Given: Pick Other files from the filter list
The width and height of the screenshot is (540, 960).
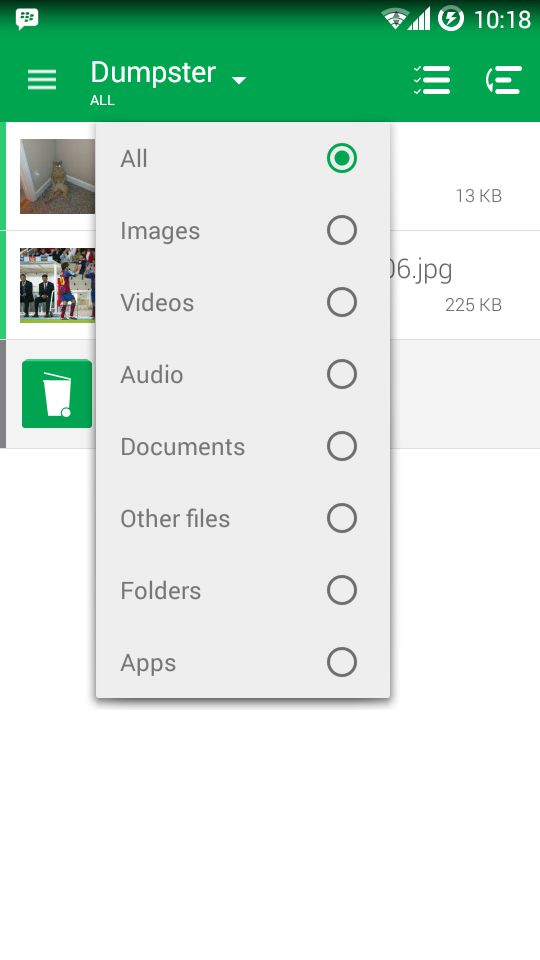Looking at the screenshot, I should click(242, 519).
